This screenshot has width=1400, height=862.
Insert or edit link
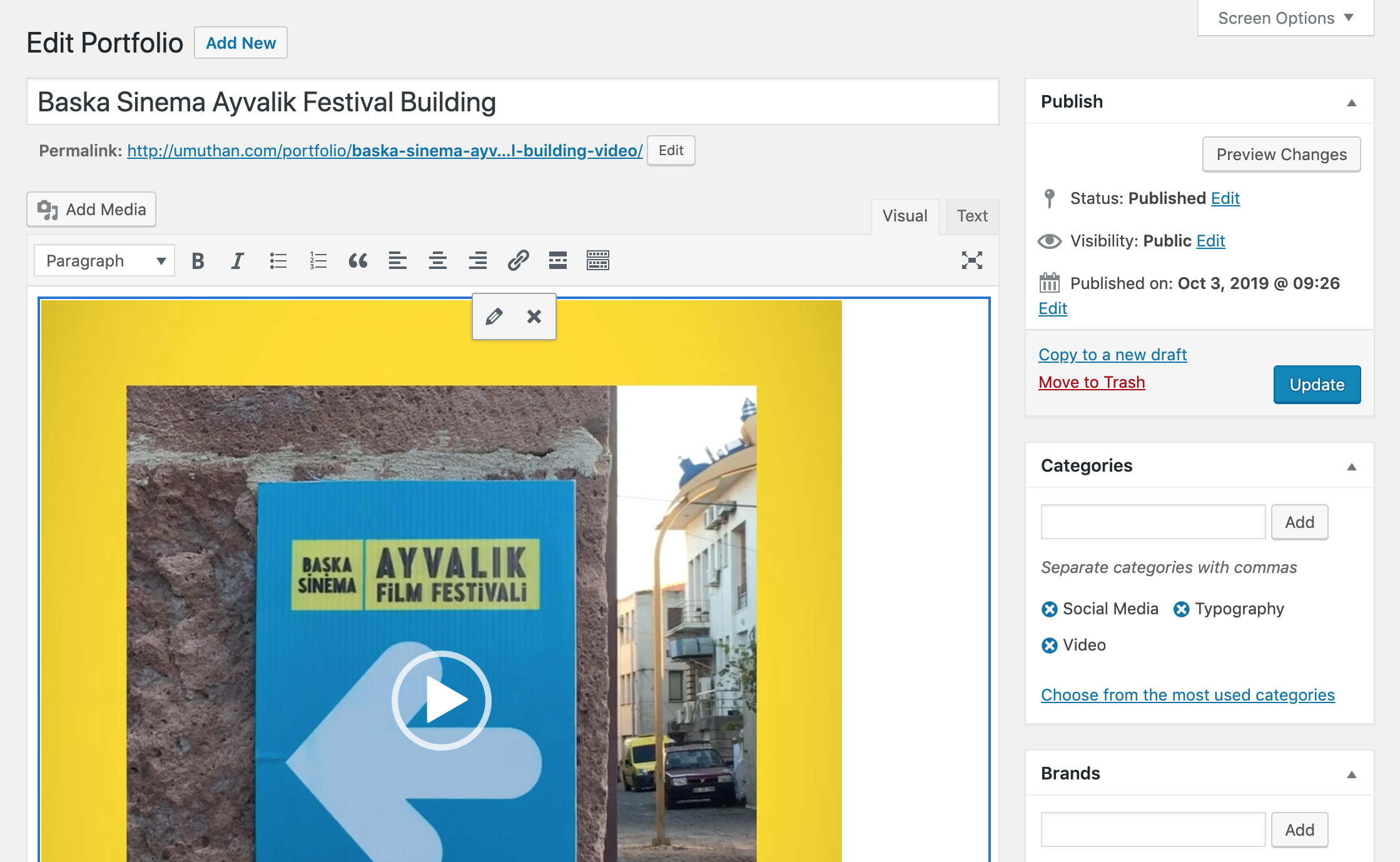click(518, 260)
